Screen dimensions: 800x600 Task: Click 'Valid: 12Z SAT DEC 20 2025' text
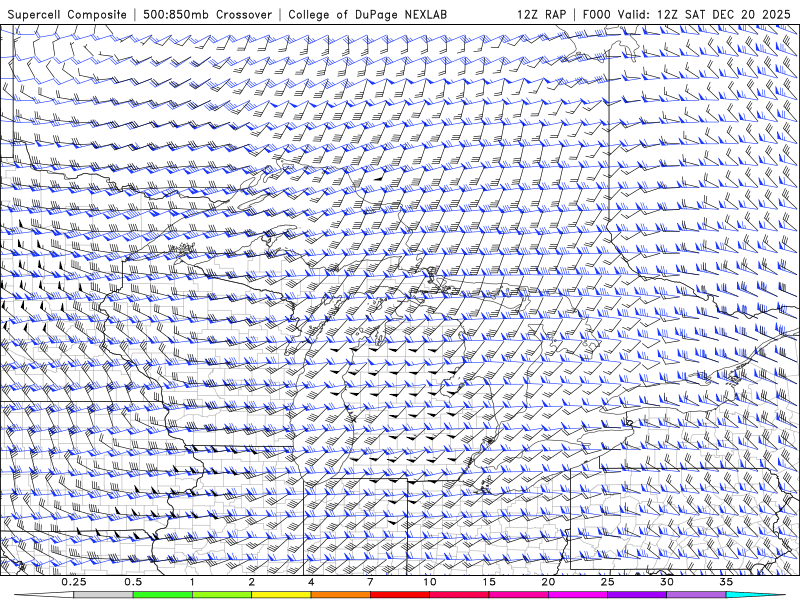pyautogui.click(x=704, y=14)
